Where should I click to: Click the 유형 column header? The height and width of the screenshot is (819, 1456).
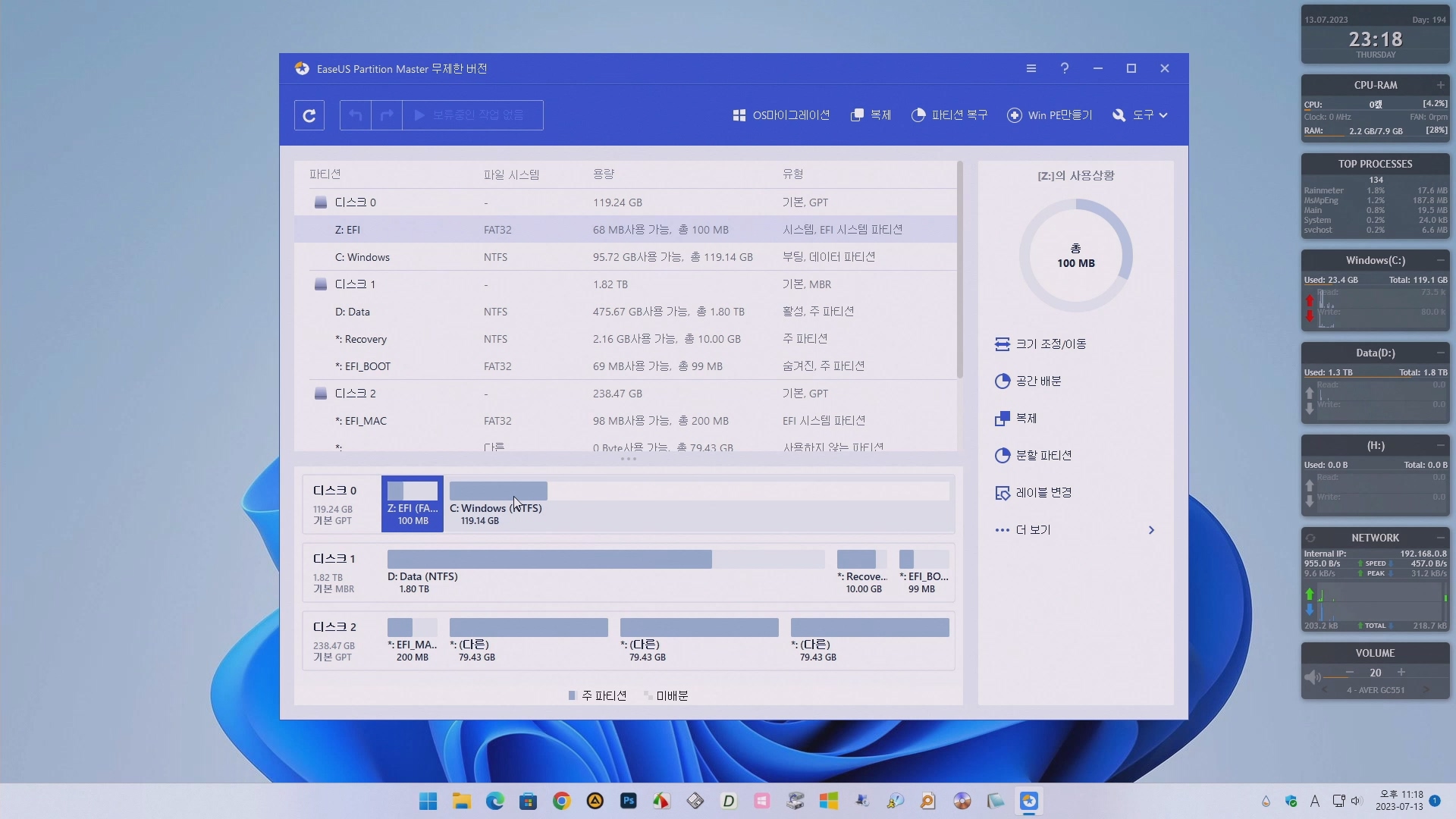click(x=792, y=174)
